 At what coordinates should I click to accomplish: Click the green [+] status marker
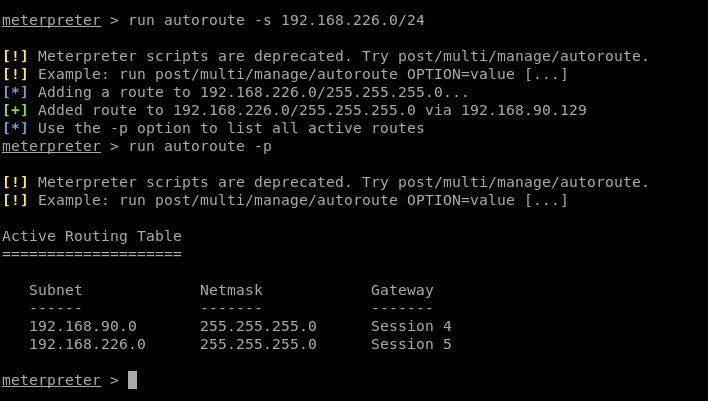pos(15,110)
